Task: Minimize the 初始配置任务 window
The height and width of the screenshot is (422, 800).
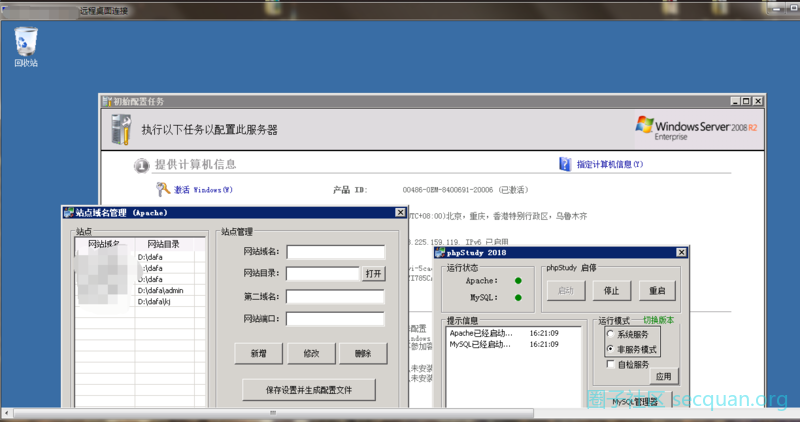Action: [x=735, y=101]
